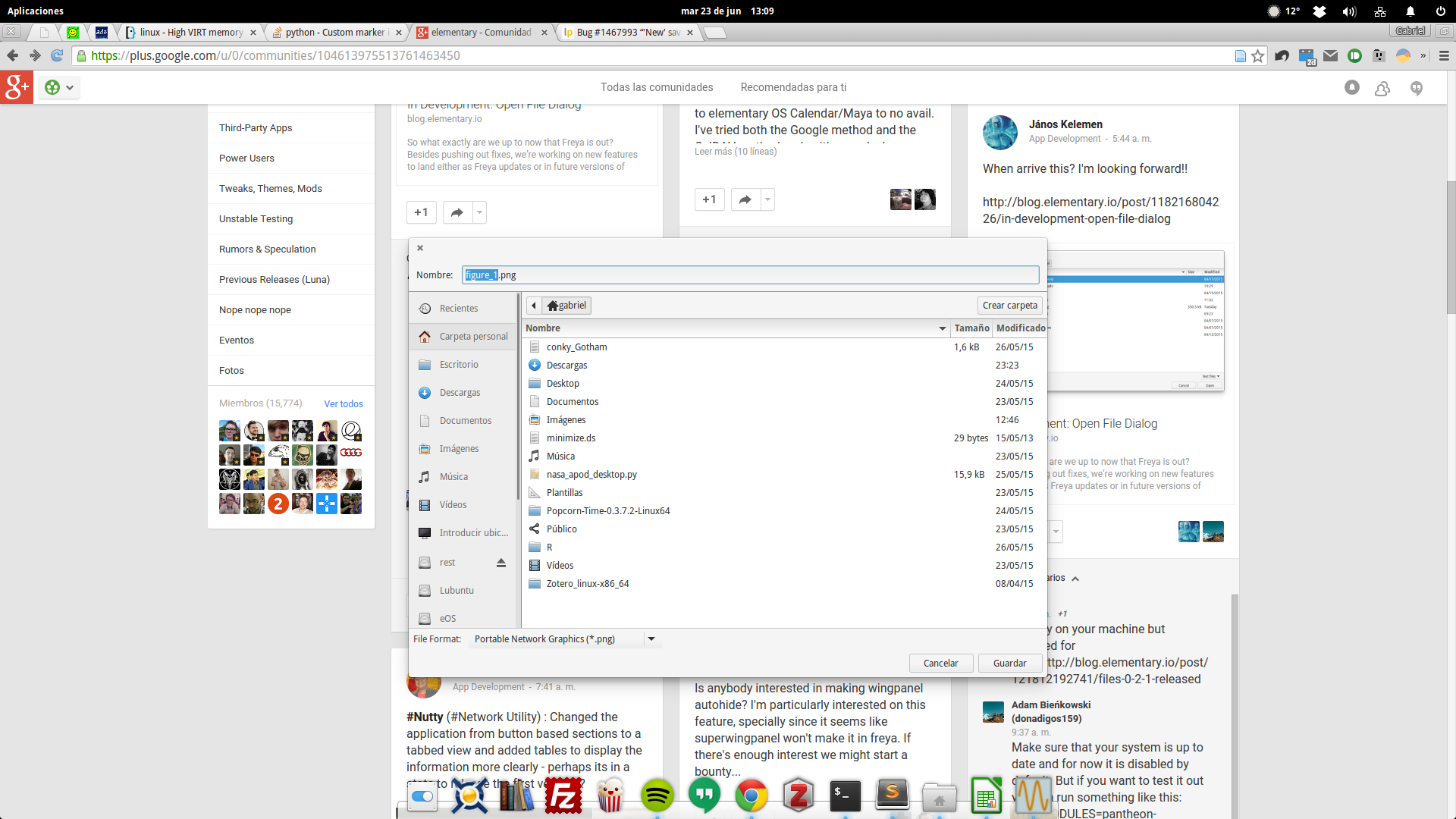Select the minimize.ds file

(785, 438)
